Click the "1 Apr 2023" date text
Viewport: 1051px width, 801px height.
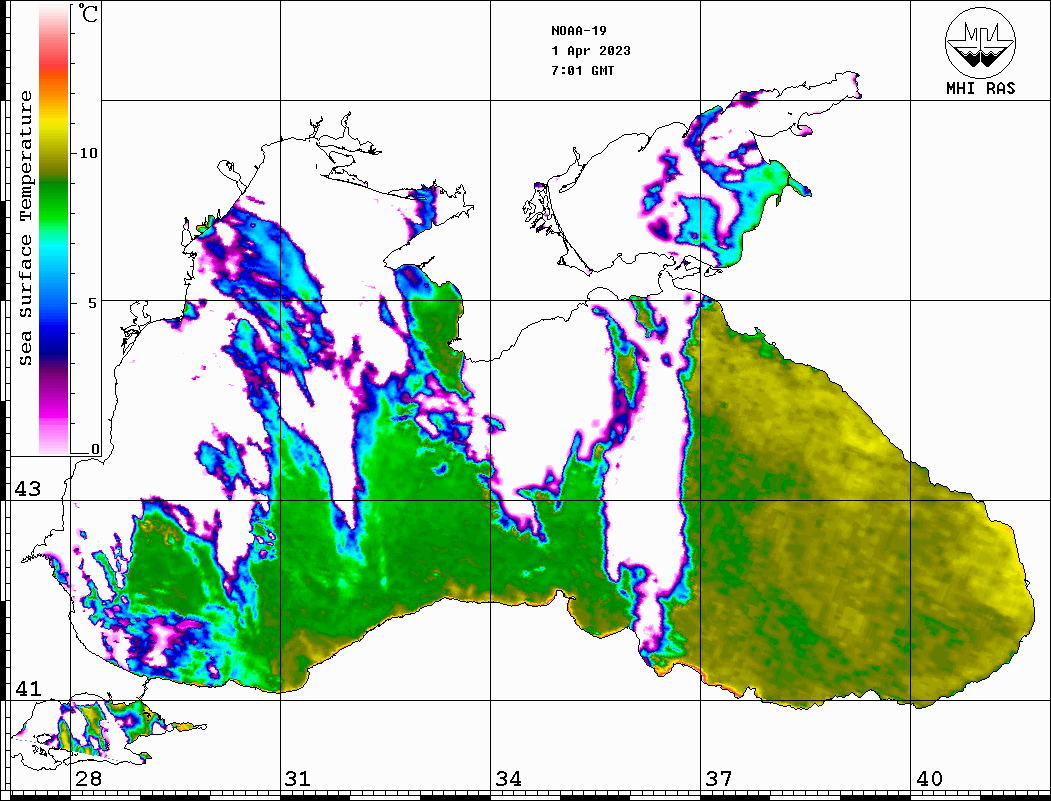coord(591,51)
